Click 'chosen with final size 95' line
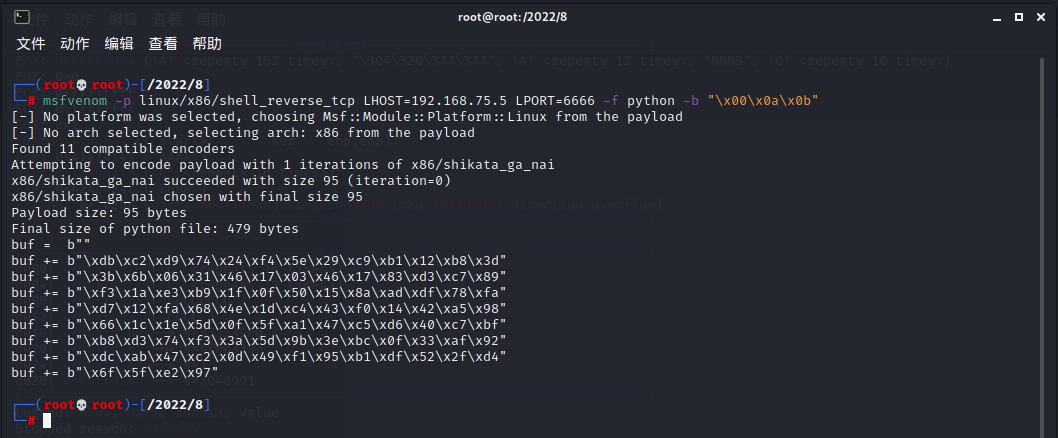The width and height of the screenshot is (1058, 438). click(187, 197)
